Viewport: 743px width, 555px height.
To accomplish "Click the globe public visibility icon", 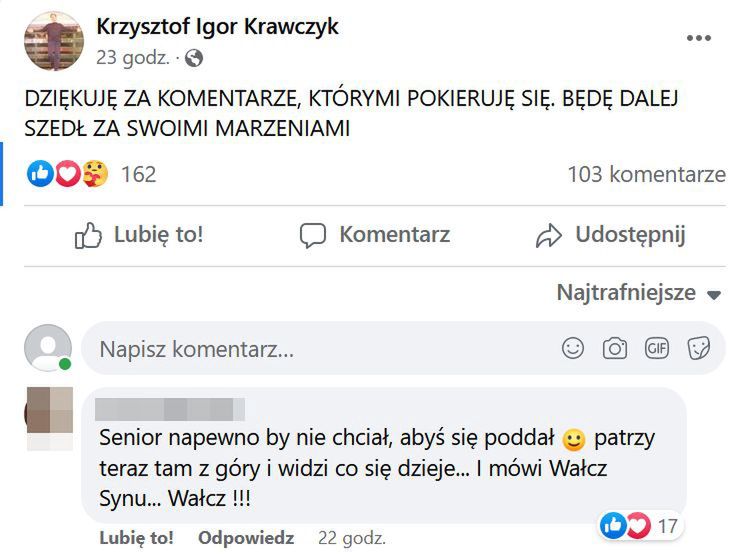I will (193, 58).
